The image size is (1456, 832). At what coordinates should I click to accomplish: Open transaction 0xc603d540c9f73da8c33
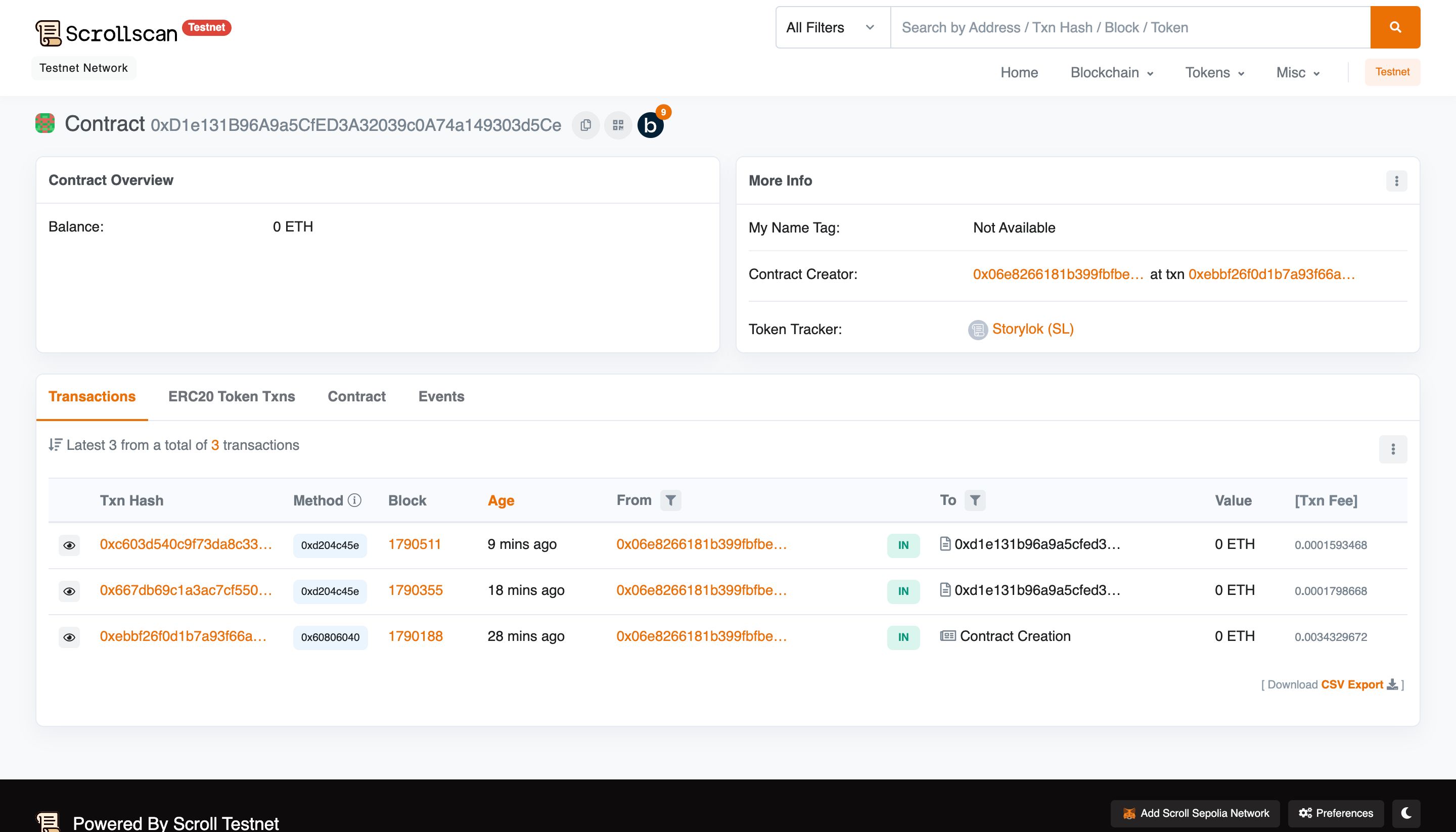(x=186, y=544)
